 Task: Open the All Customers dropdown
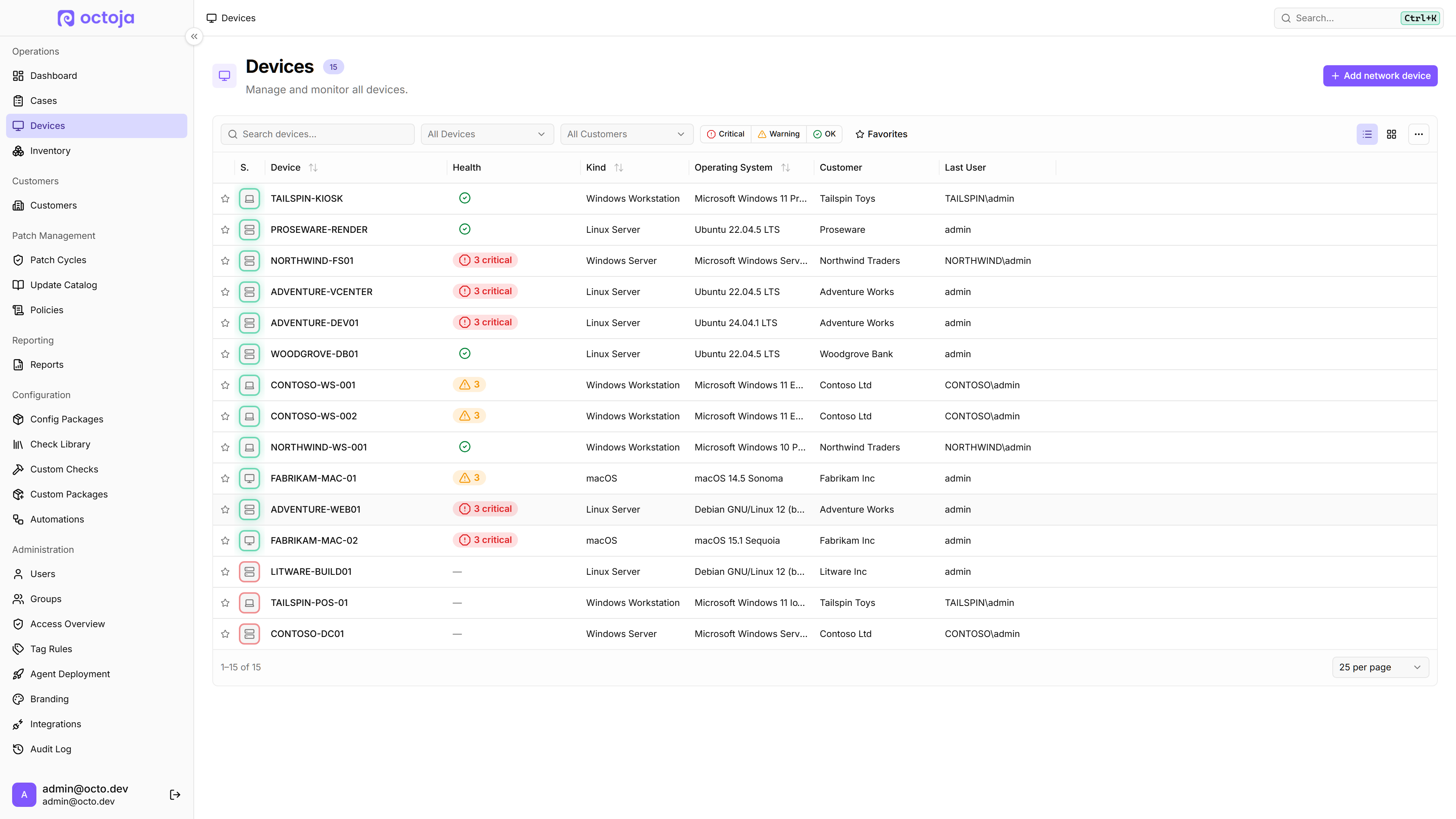pos(627,134)
